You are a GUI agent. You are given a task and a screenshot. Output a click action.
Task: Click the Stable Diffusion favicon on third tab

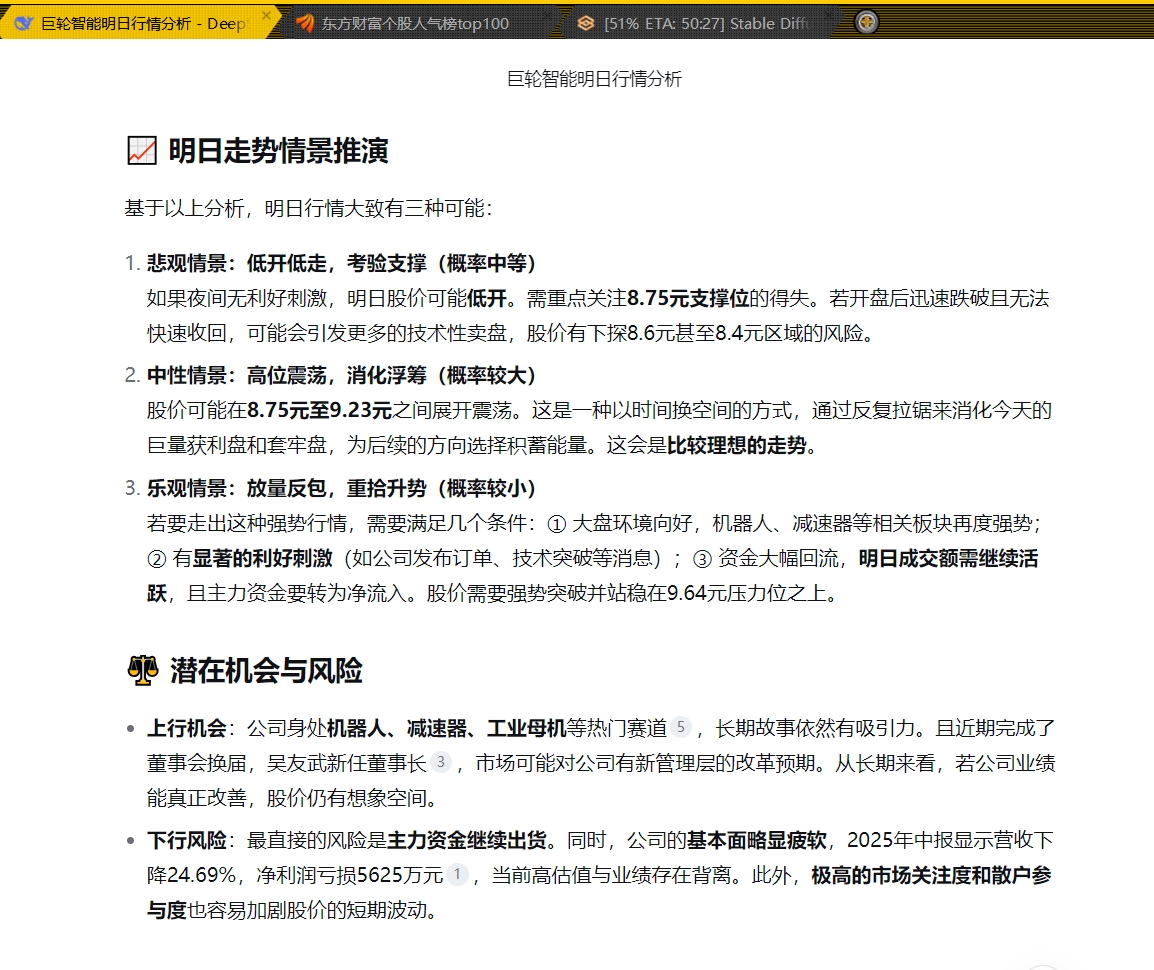586,24
